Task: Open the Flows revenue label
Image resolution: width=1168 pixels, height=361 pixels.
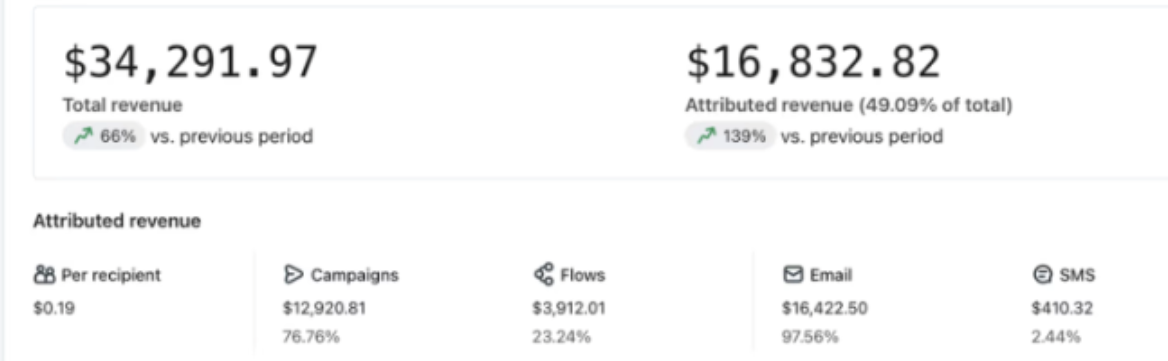Action: point(583,275)
